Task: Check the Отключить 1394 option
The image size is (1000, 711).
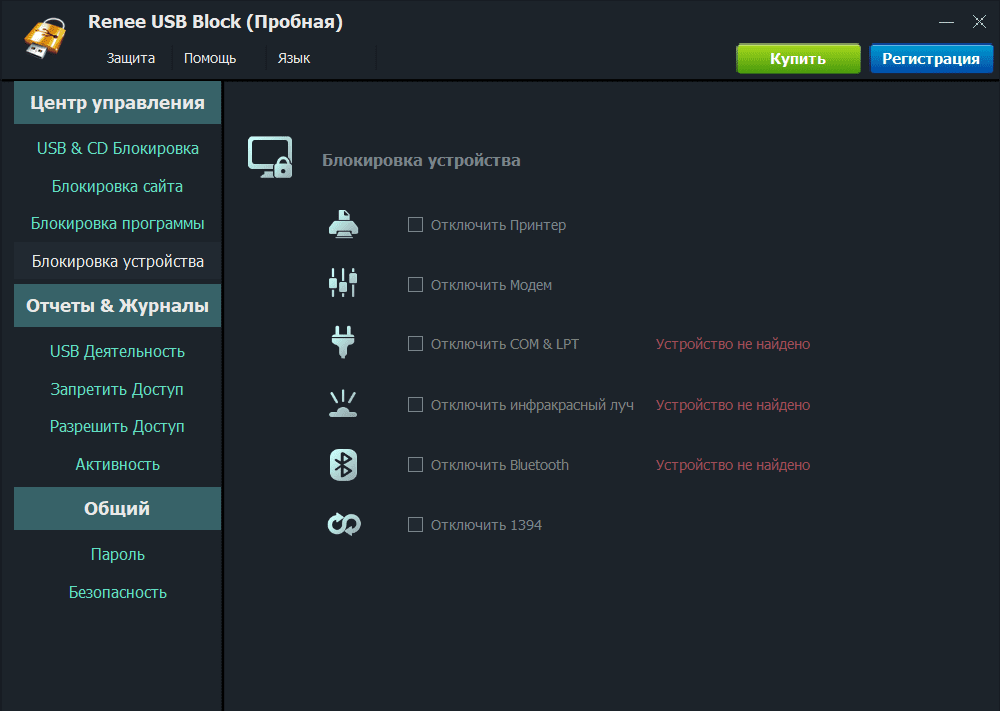Action: pyautogui.click(x=415, y=525)
